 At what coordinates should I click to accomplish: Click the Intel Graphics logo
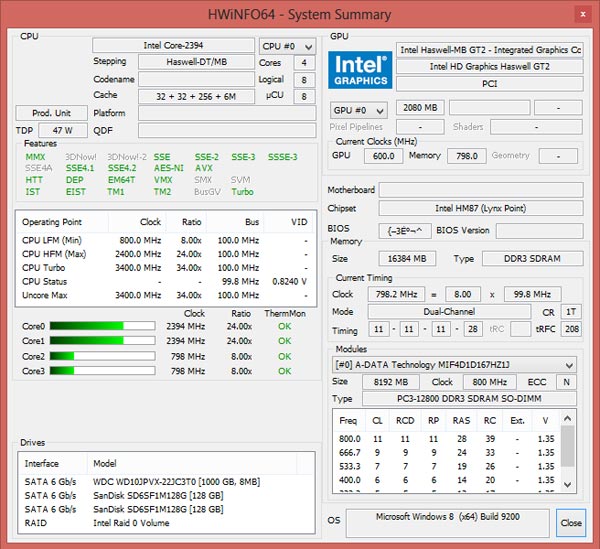point(360,70)
